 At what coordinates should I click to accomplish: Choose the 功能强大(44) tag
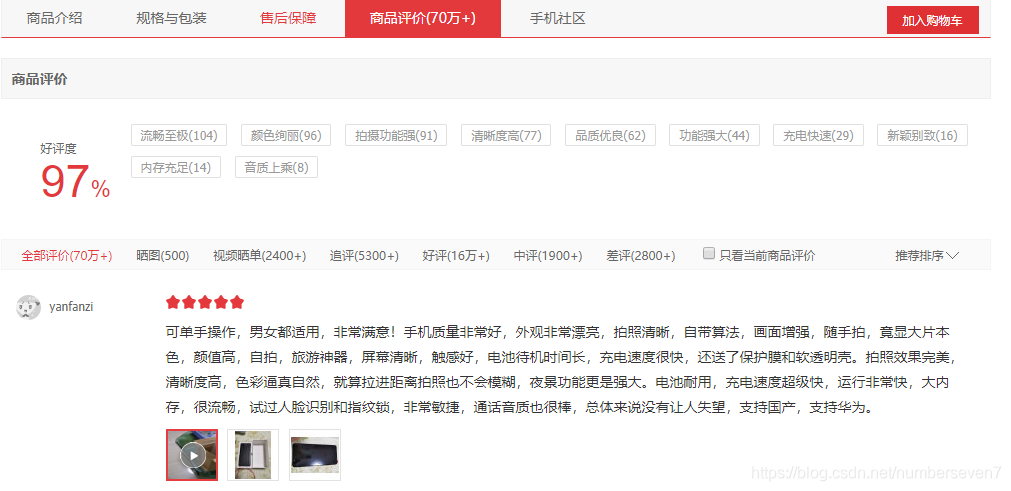(x=714, y=135)
